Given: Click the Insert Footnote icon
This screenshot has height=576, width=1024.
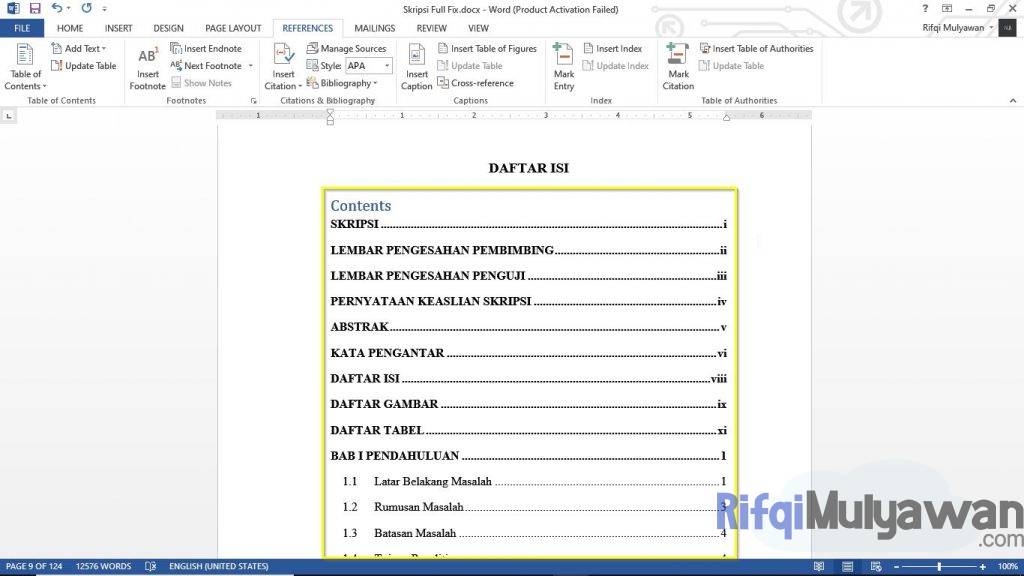Looking at the screenshot, I should click(147, 58).
